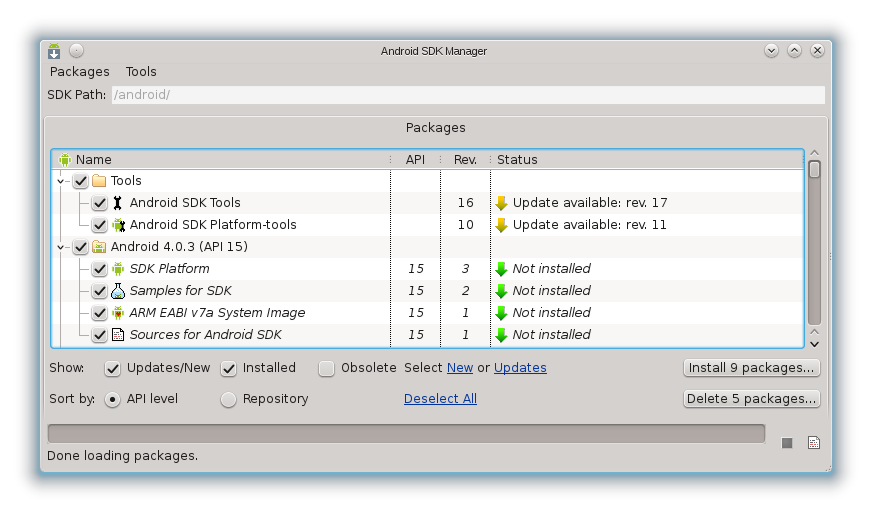Click the SDK Path field
Screen dimensions: 872x512
[x=468, y=95]
